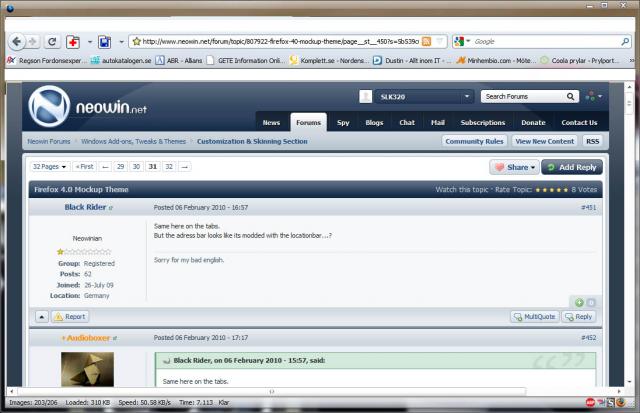The height and width of the screenshot is (413, 640).
Task: Expand the SLK320 user menu dropdown
Action: tap(467, 97)
